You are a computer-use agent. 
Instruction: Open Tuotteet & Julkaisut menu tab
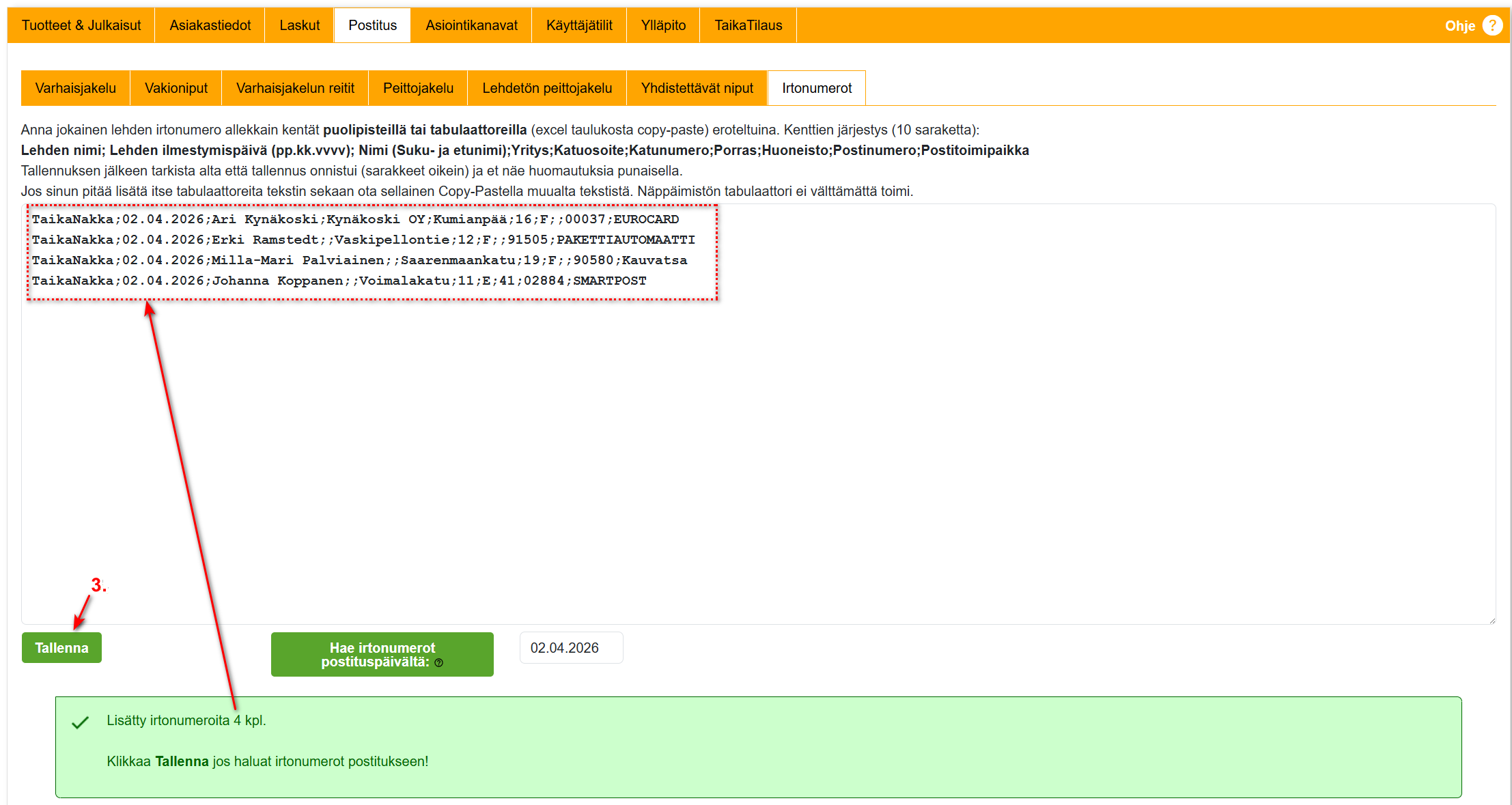(81, 25)
